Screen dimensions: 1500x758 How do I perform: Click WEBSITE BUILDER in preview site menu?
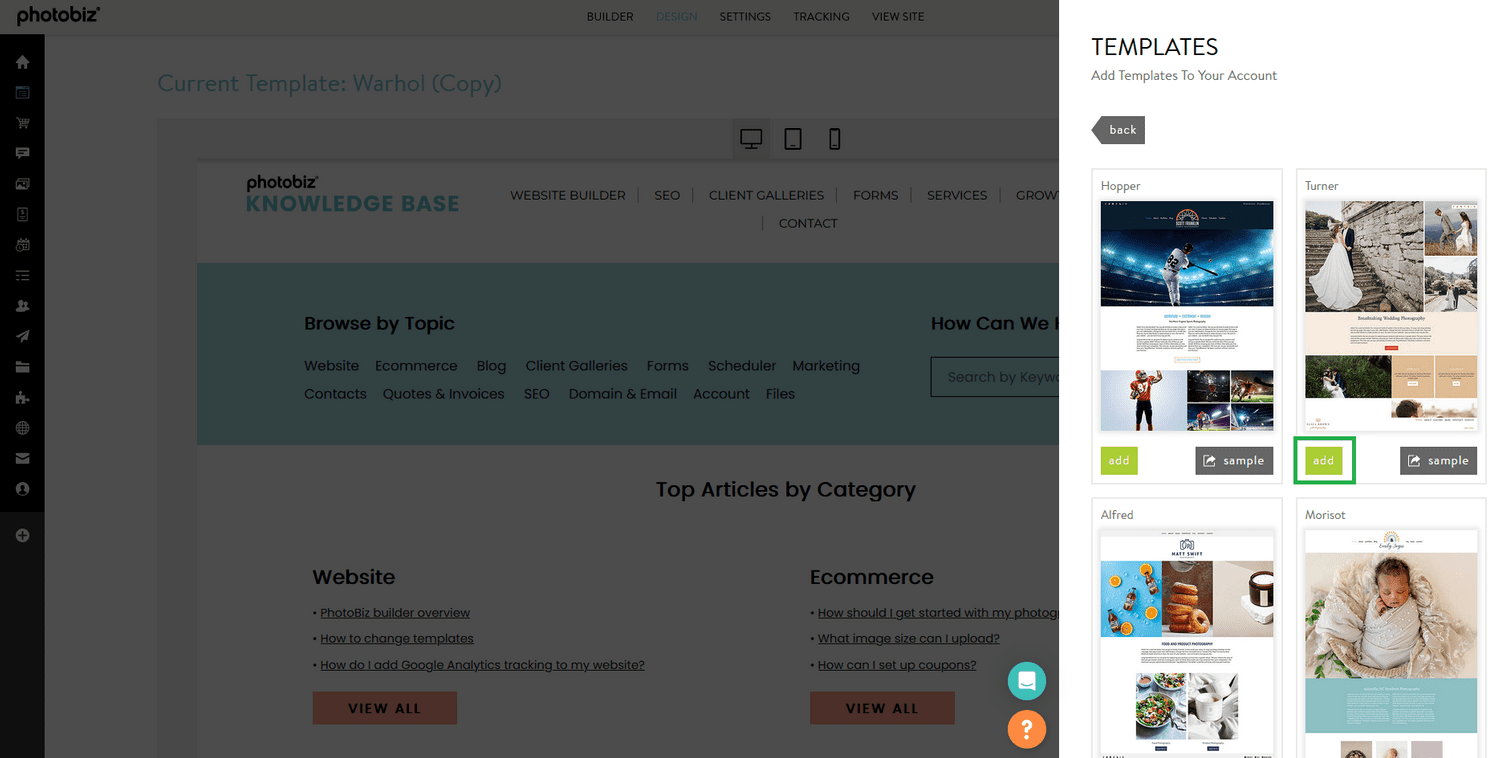(x=568, y=195)
